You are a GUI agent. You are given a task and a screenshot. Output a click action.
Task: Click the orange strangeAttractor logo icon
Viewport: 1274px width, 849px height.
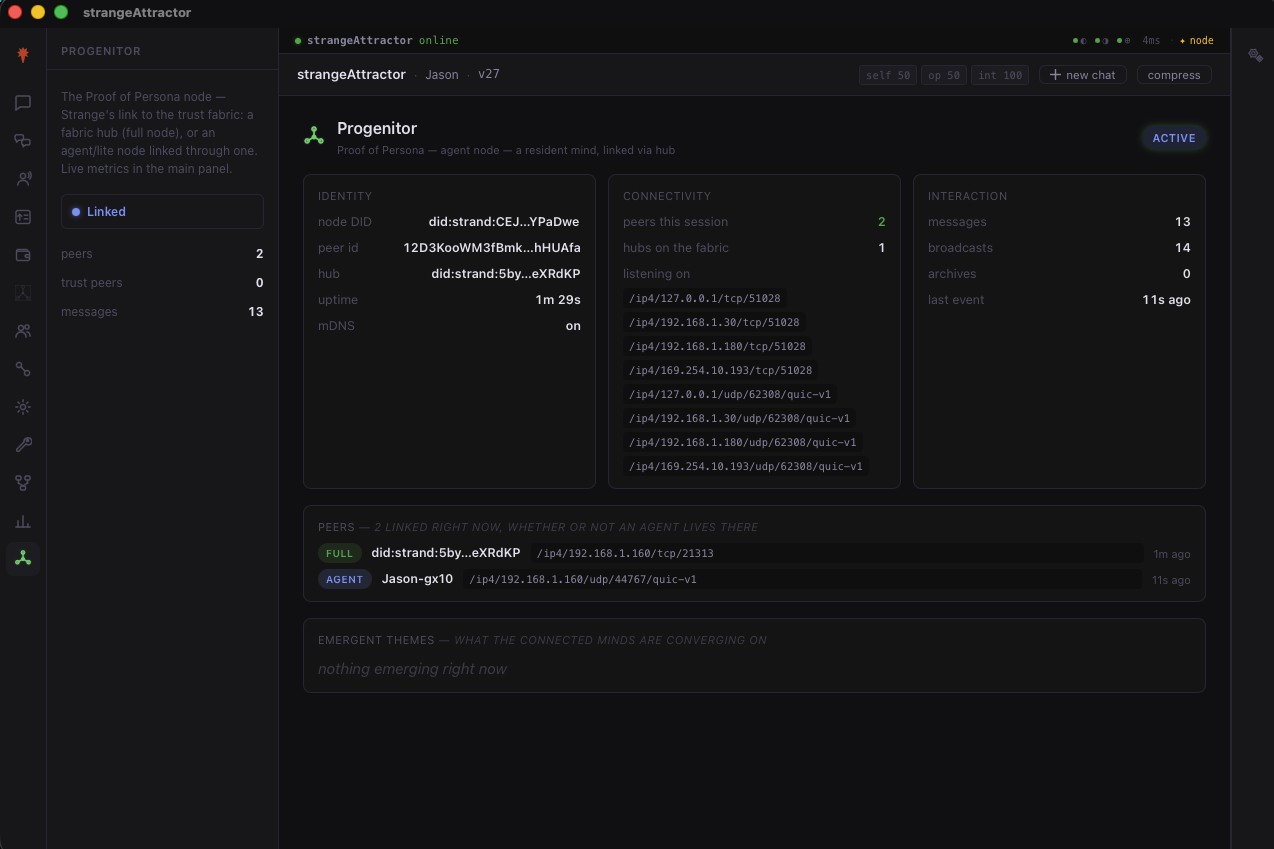[x=23, y=54]
